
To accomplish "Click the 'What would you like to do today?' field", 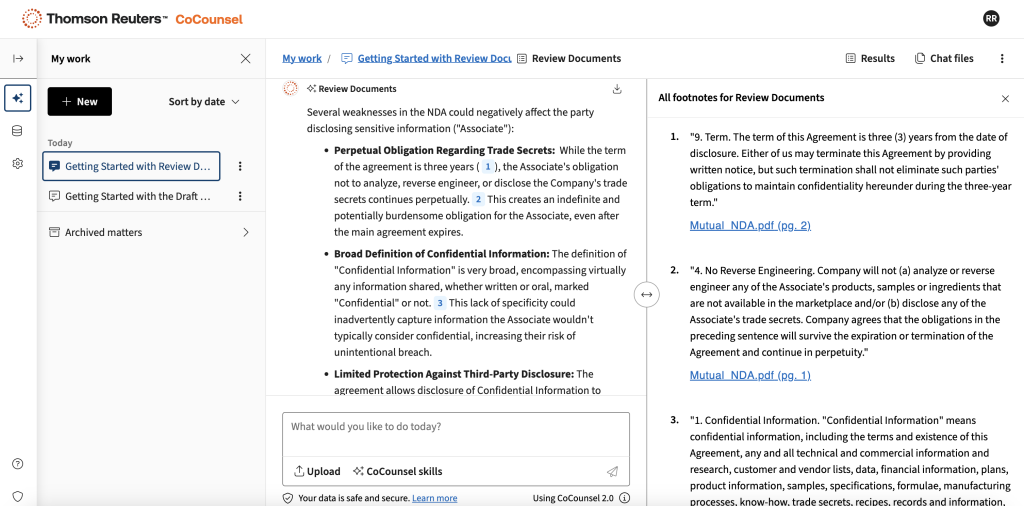I will [455, 427].
